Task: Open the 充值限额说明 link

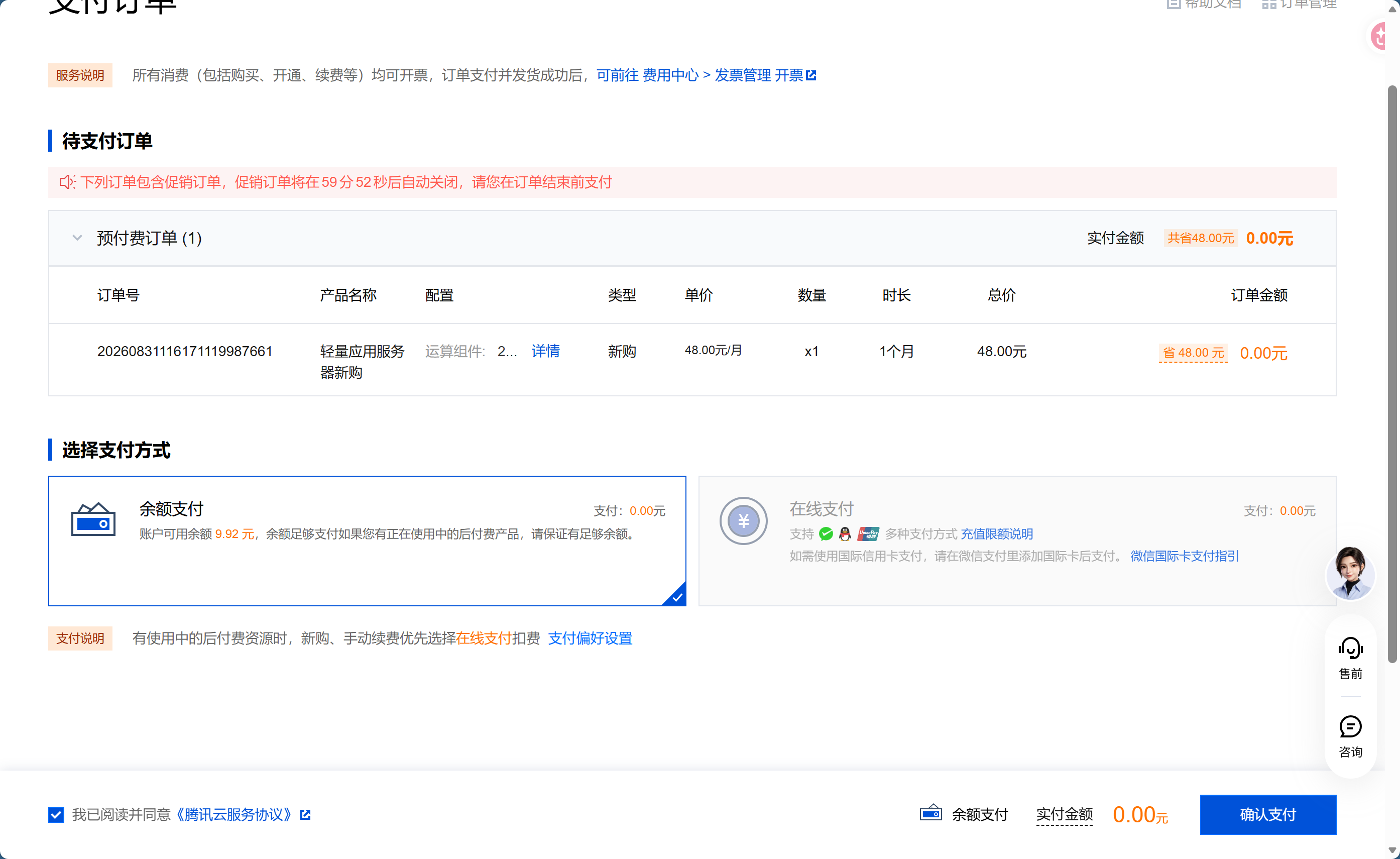Action: pyautogui.click(x=997, y=534)
